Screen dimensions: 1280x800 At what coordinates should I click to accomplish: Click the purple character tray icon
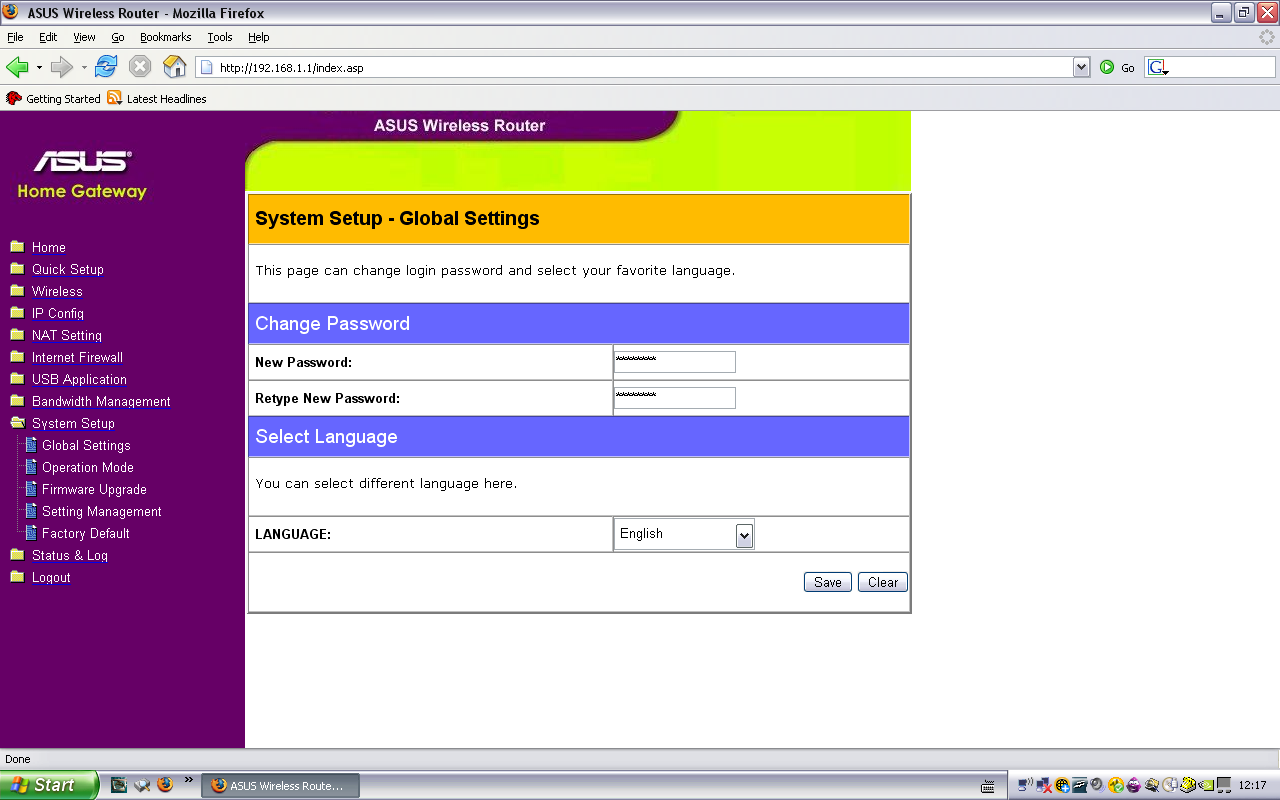click(x=1133, y=785)
